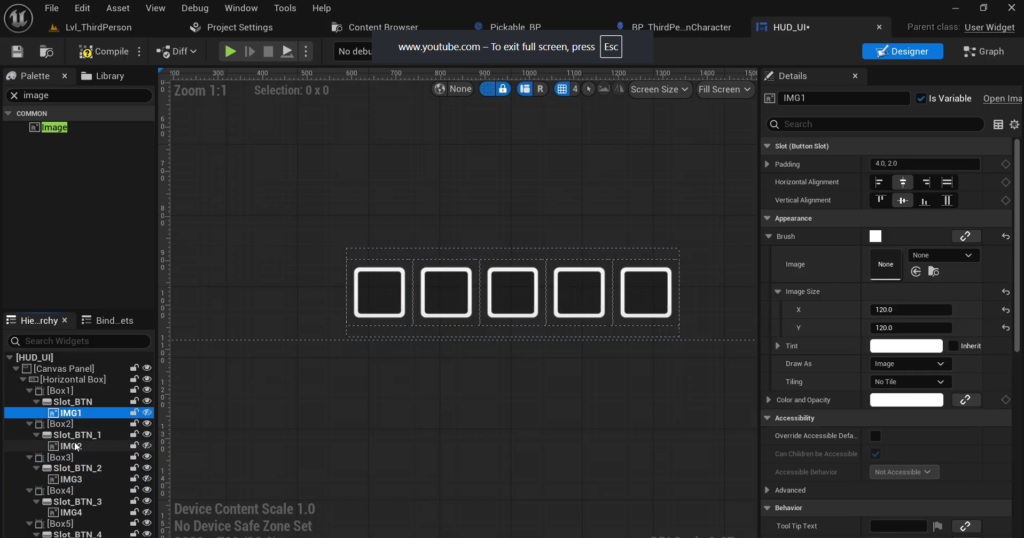Open the Image asset None dropdown
Screen dimensions: 1024x538
[942, 255]
